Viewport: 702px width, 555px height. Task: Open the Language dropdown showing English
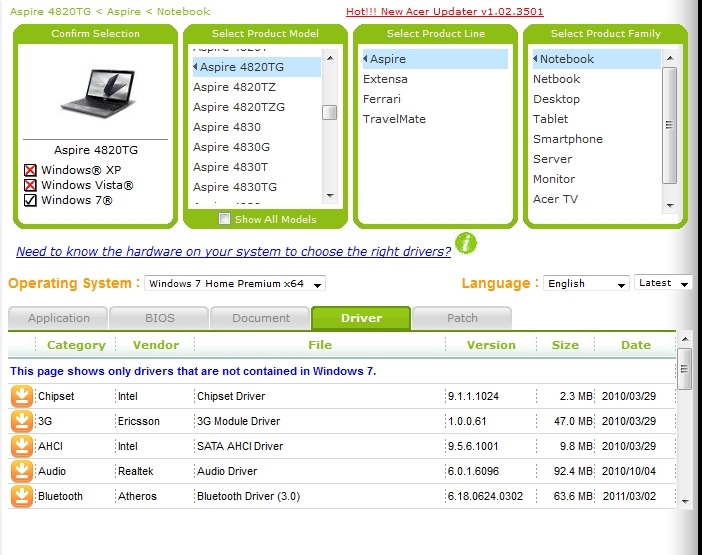coord(586,283)
